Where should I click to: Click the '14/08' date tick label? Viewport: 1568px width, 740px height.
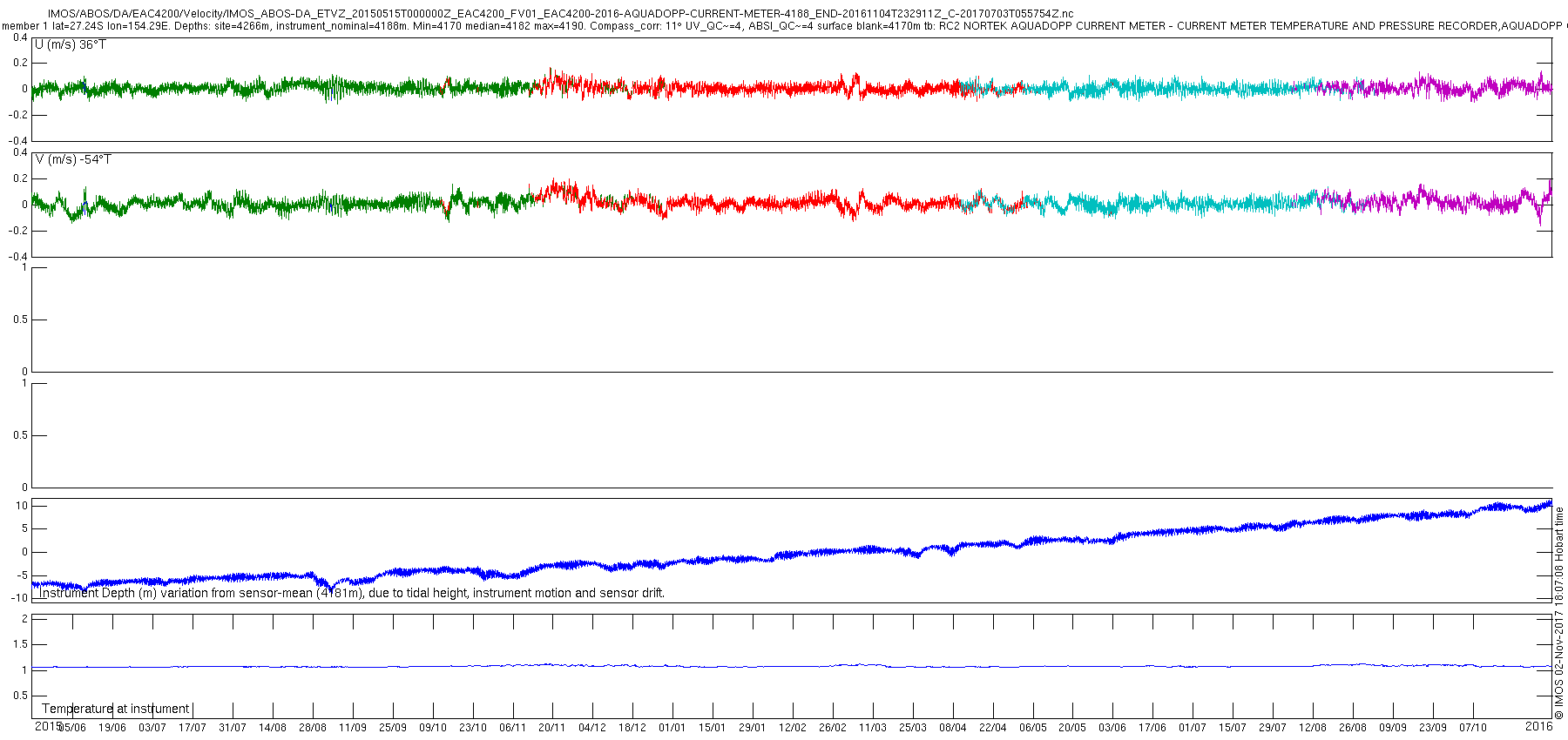[272, 728]
